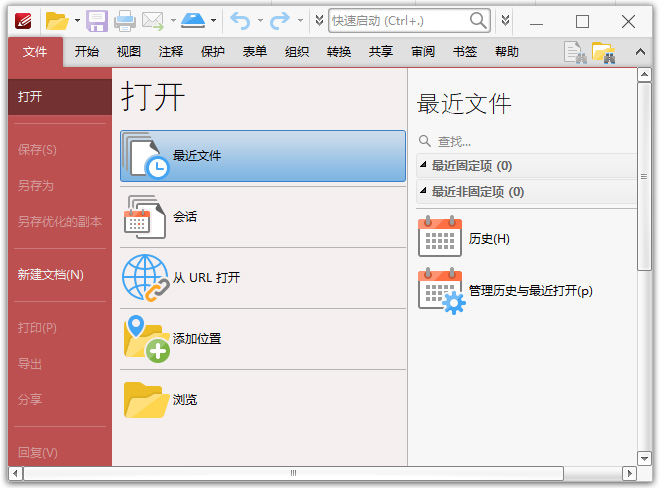Switch to the 开始 ribbon tab

point(86,52)
